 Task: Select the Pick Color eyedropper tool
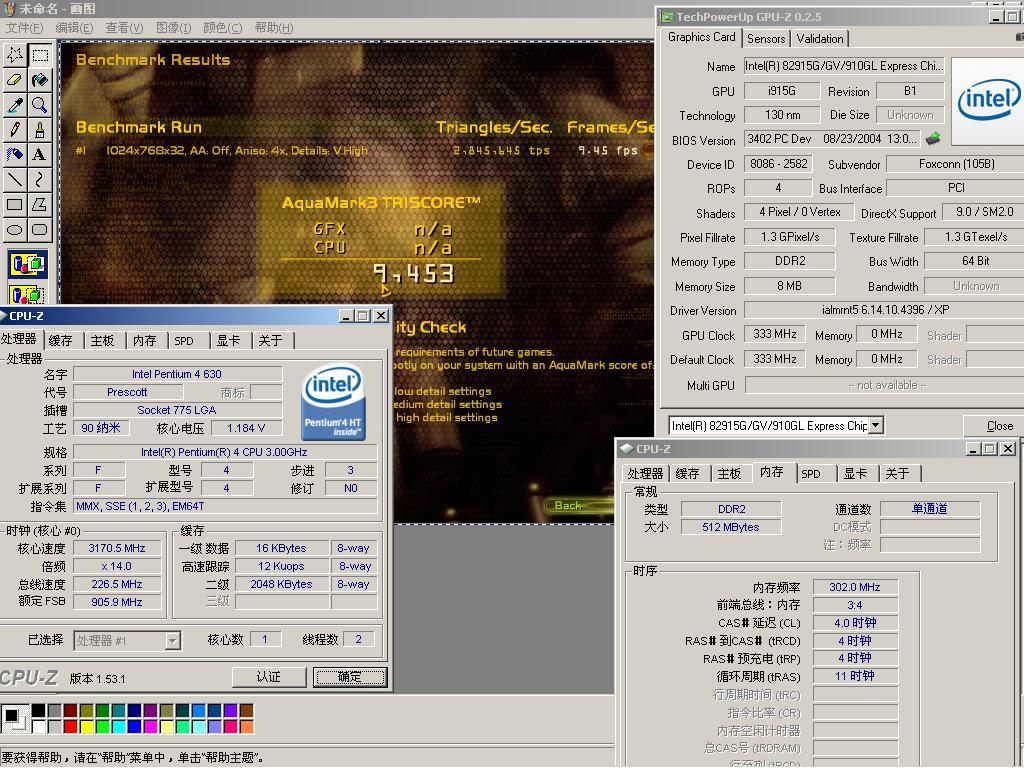(x=14, y=104)
